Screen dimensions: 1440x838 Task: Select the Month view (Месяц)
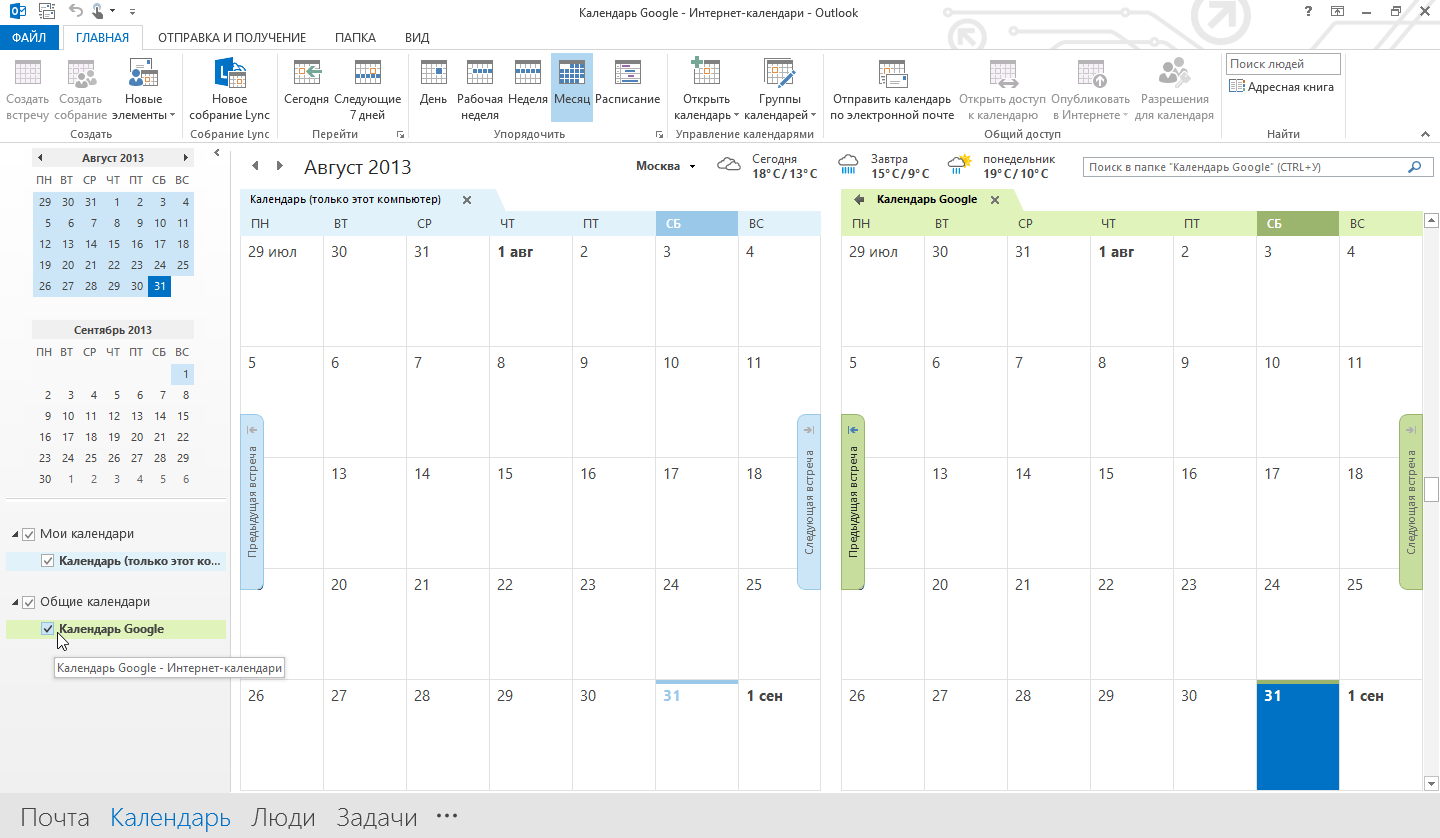pyautogui.click(x=572, y=89)
